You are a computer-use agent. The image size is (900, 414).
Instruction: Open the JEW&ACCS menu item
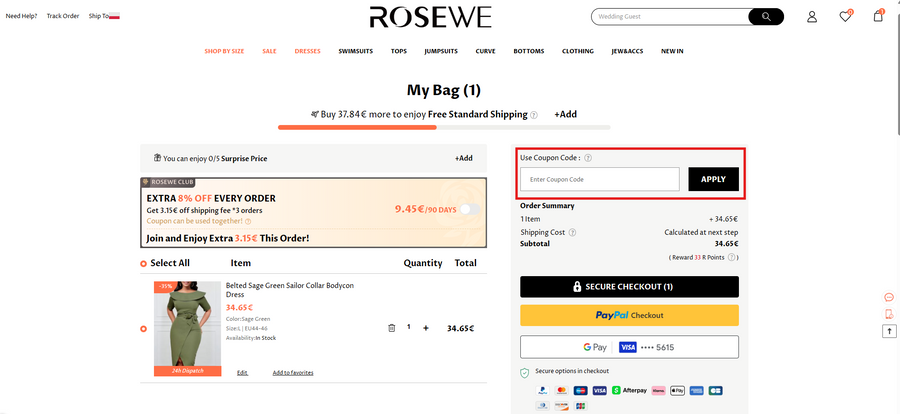pos(628,51)
